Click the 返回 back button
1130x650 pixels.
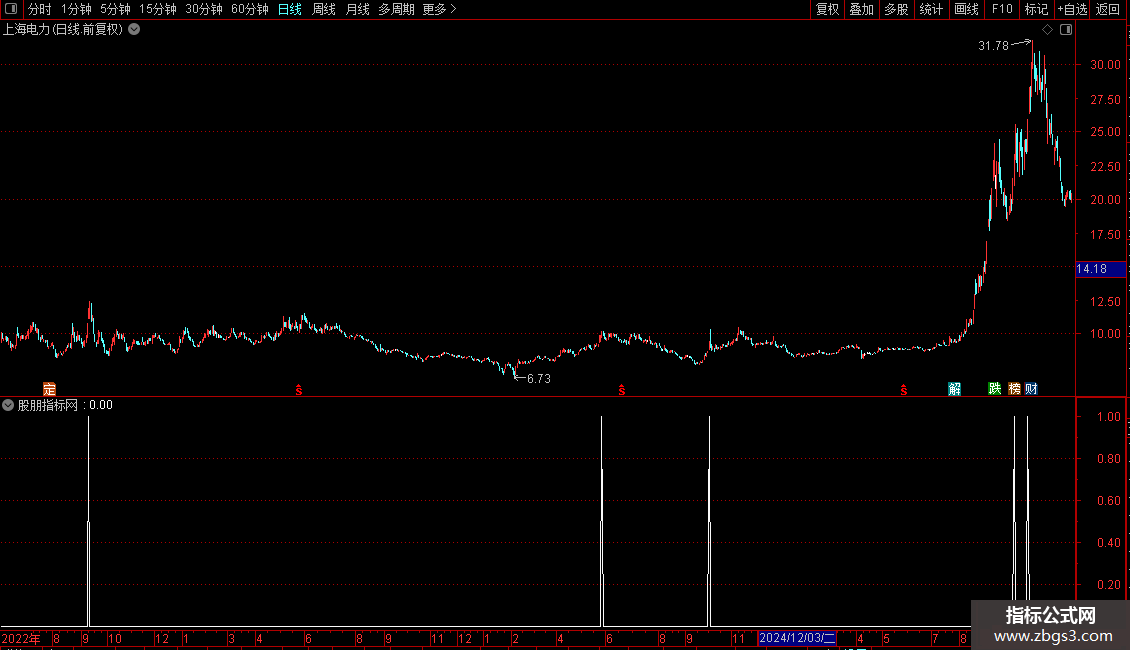(1108, 9)
